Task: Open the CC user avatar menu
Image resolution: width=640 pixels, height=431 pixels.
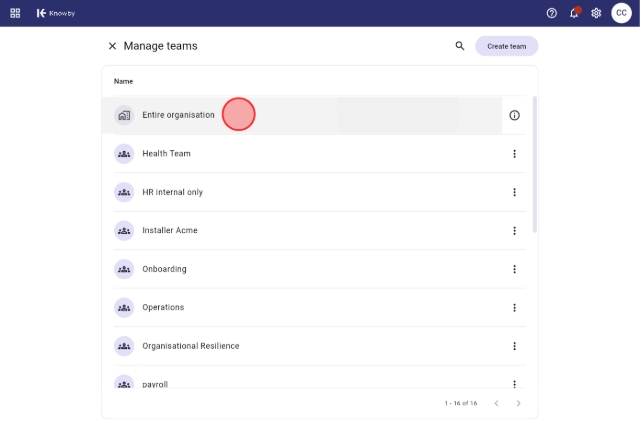Action: 621,13
